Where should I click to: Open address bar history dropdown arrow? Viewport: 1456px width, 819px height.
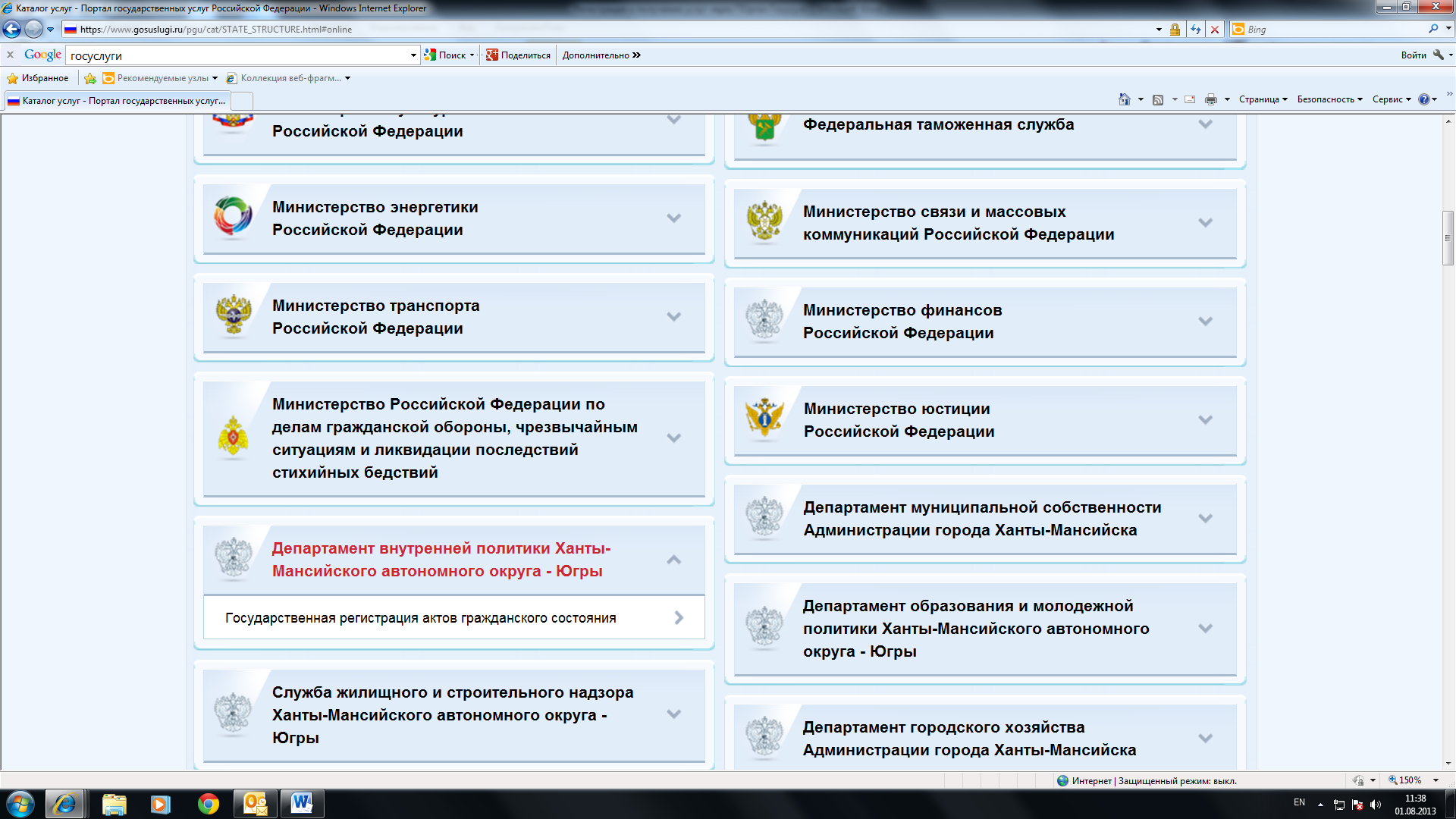pyautogui.click(x=1159, y=30)
